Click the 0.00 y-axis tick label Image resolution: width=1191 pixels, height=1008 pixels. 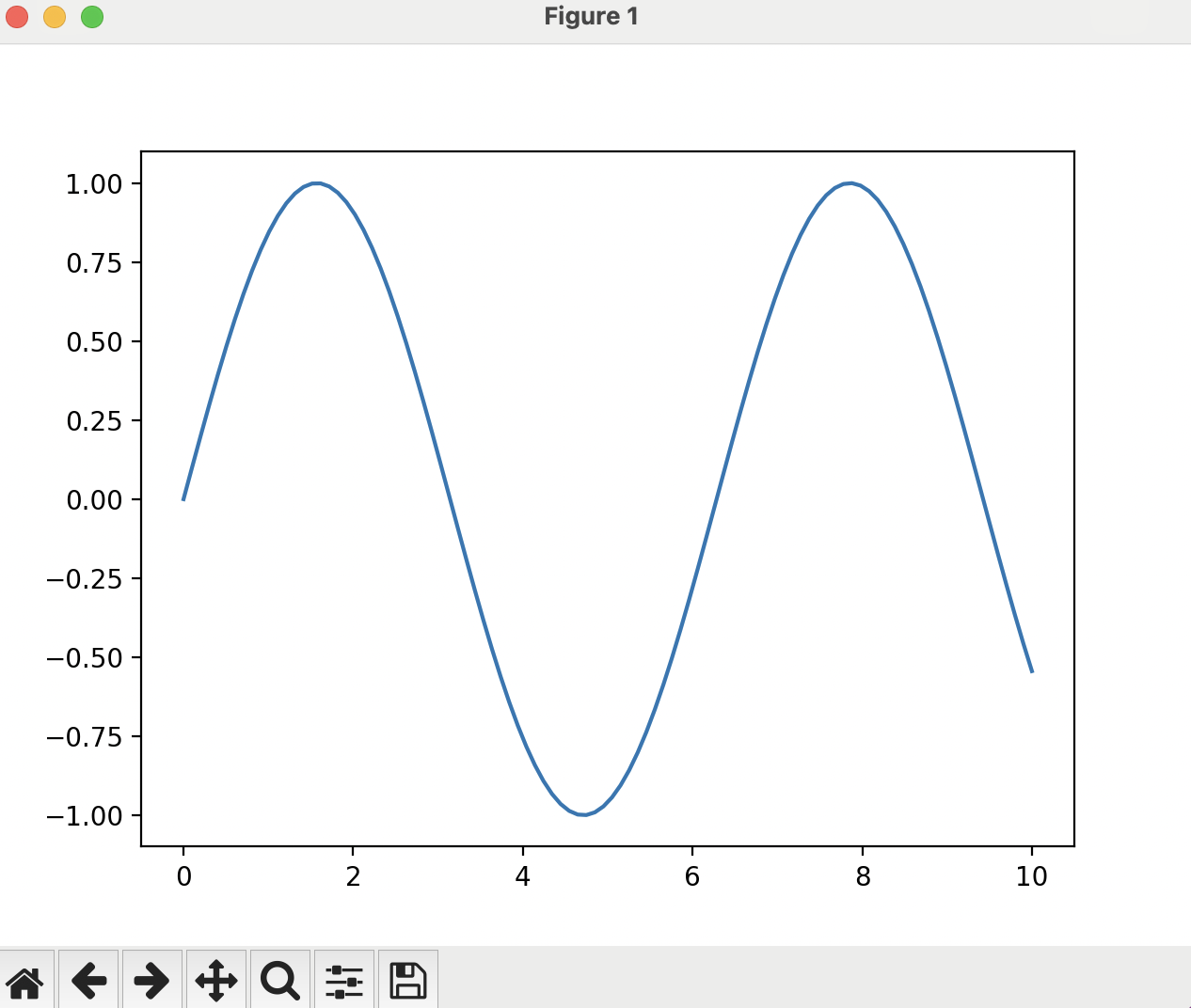[95, 500]
